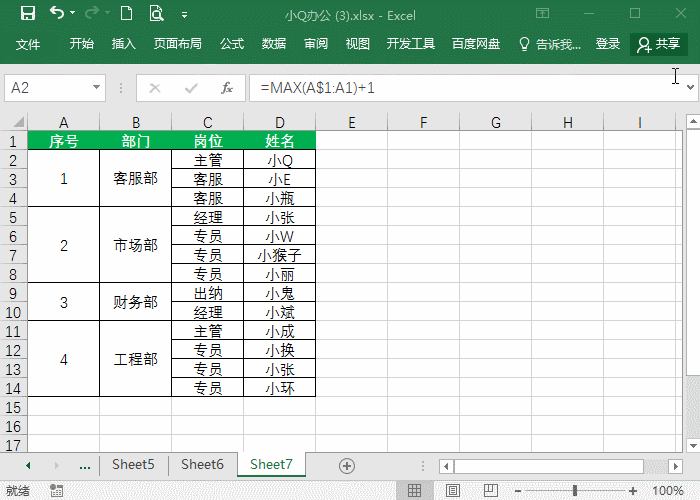Open the 开发工具 tab
Image resolution: width=700 pixels, height=500 pixels.
411,44
